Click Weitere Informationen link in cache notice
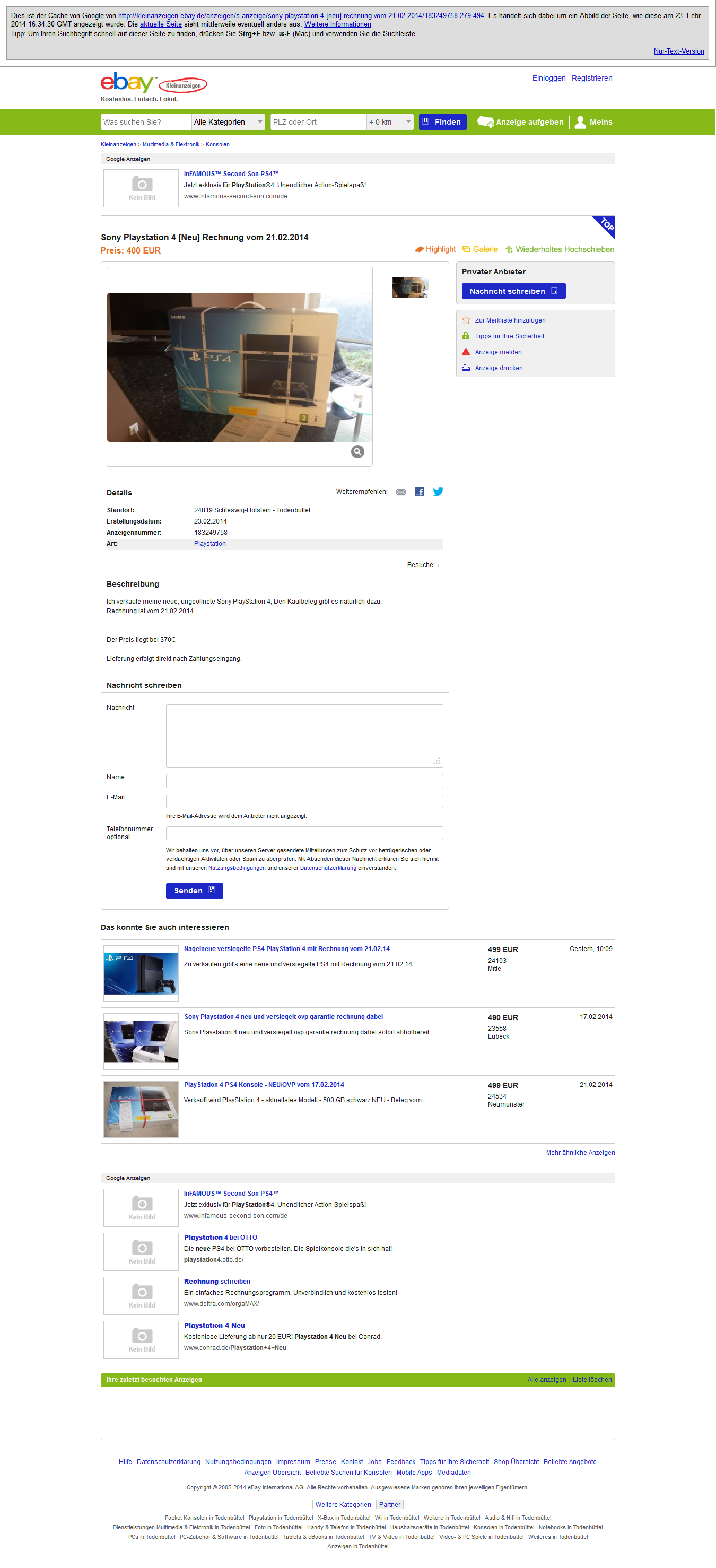This screenshot has width=716, height=1568. 337,24
